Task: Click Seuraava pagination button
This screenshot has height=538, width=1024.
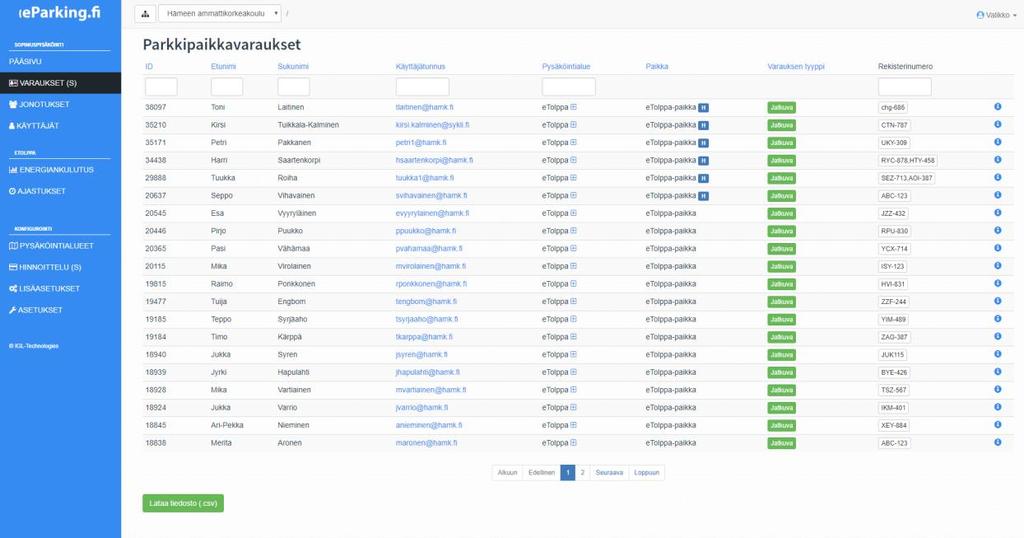Action: 609,473
